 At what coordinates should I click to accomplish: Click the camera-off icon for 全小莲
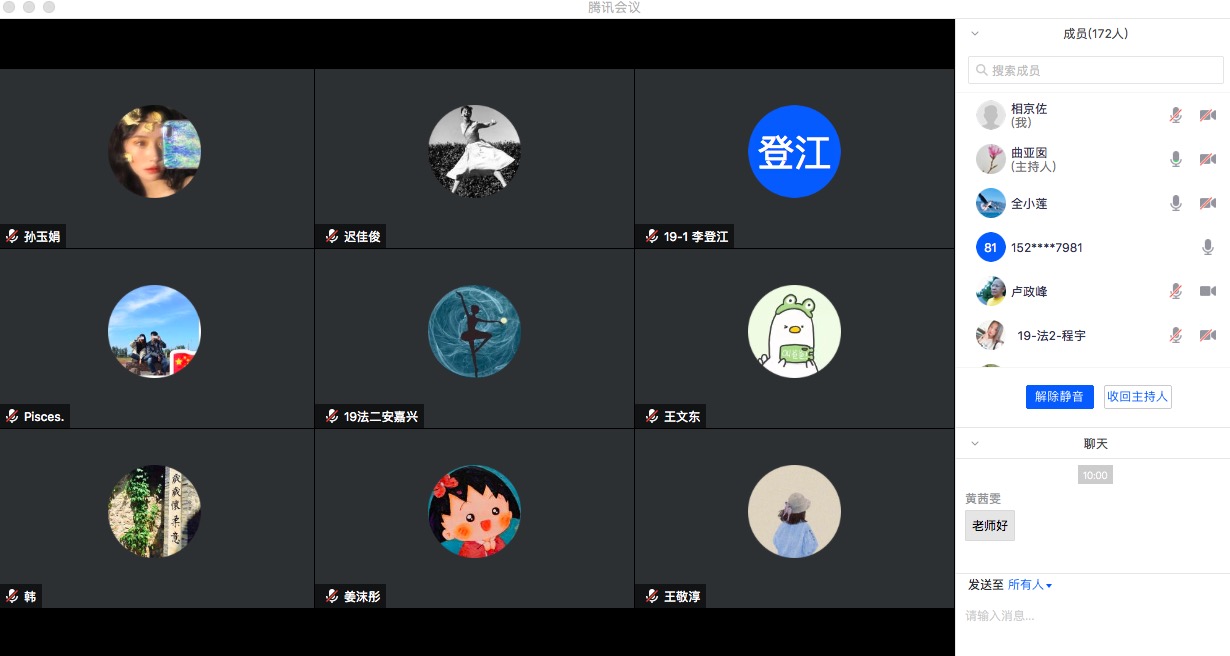click(x=1207, y=204)
